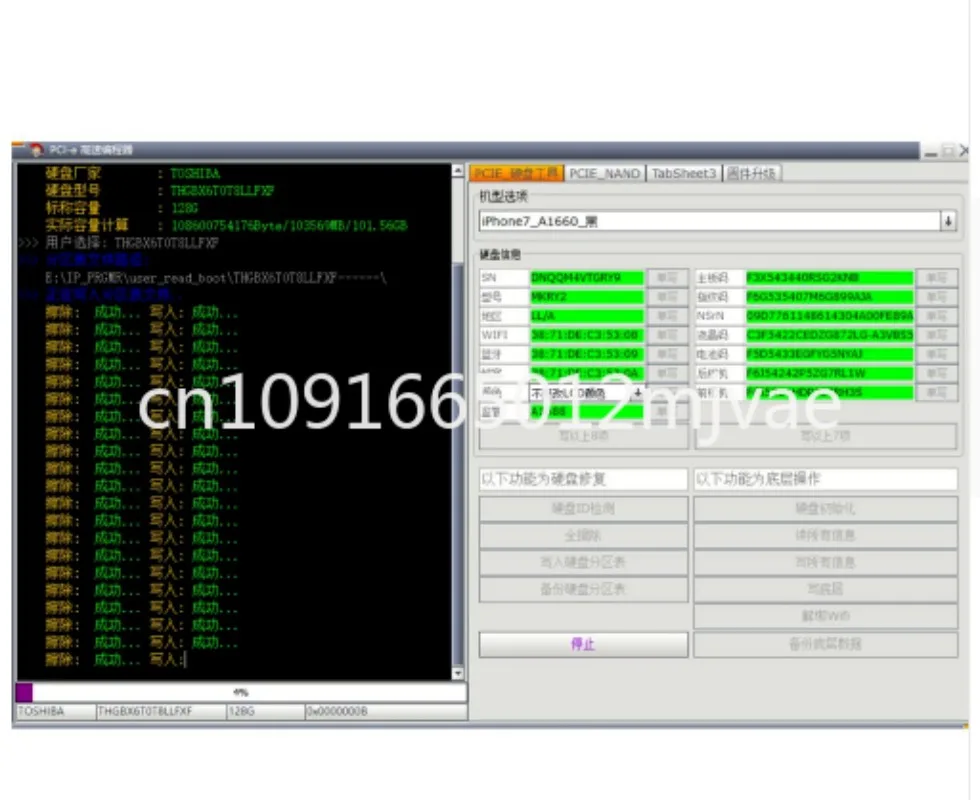Click the single-write button in NSrN row
The image size is (980, 800).
[936, 316]
